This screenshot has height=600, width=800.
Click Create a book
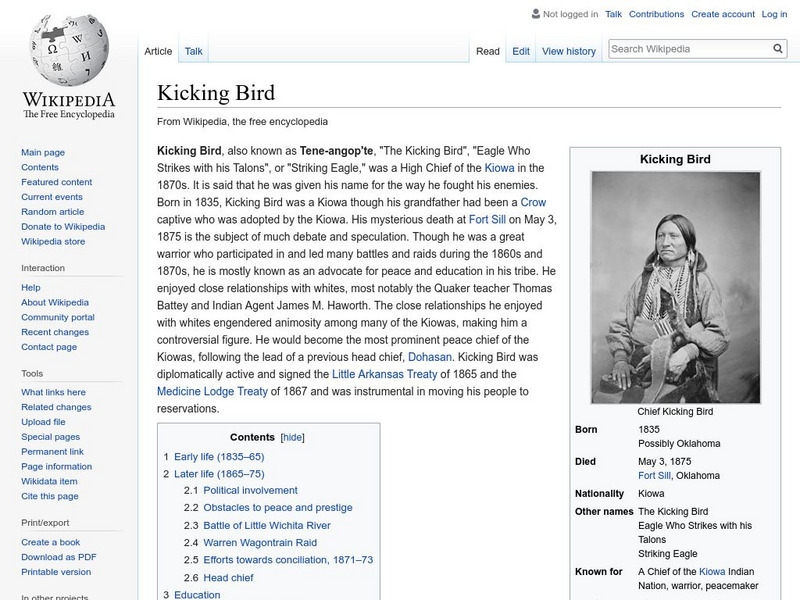tap(51, 542)
